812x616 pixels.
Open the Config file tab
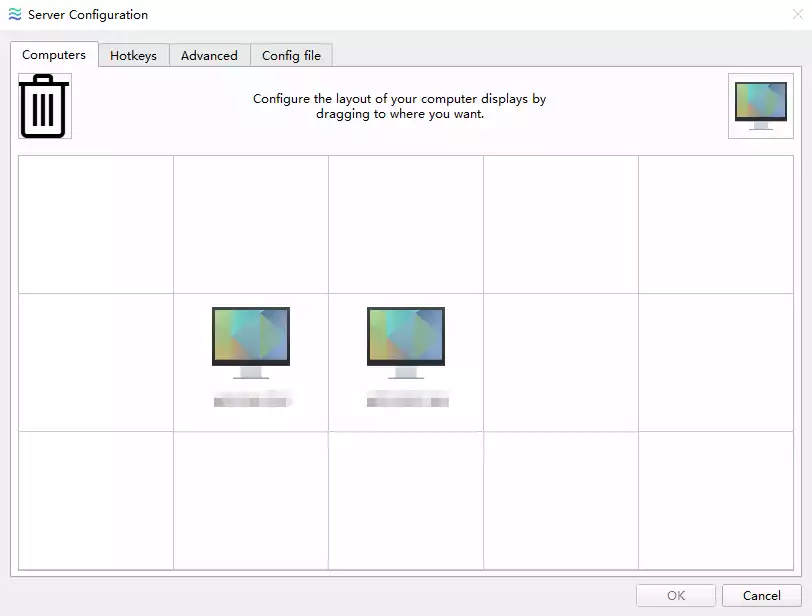pos(291,56)
